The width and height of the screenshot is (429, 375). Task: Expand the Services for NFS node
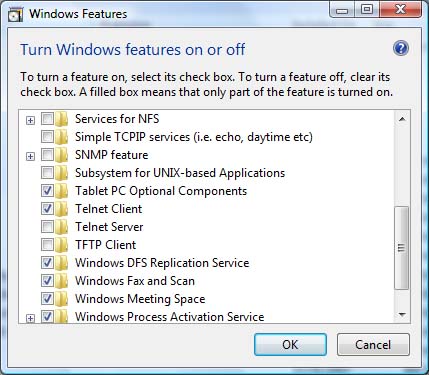point(30,120)
